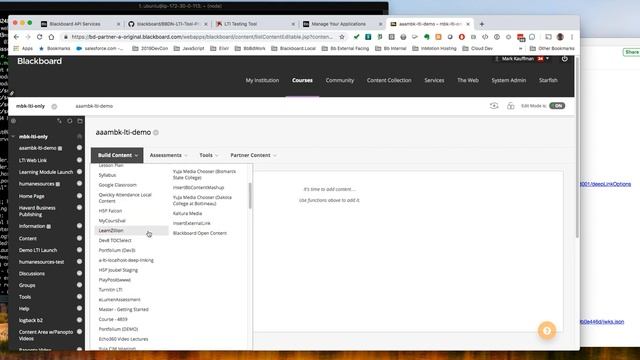This screenshot has height=360, width=640.
Task: Open options circle for LTI Web Link
Action: tap(80, 160)
